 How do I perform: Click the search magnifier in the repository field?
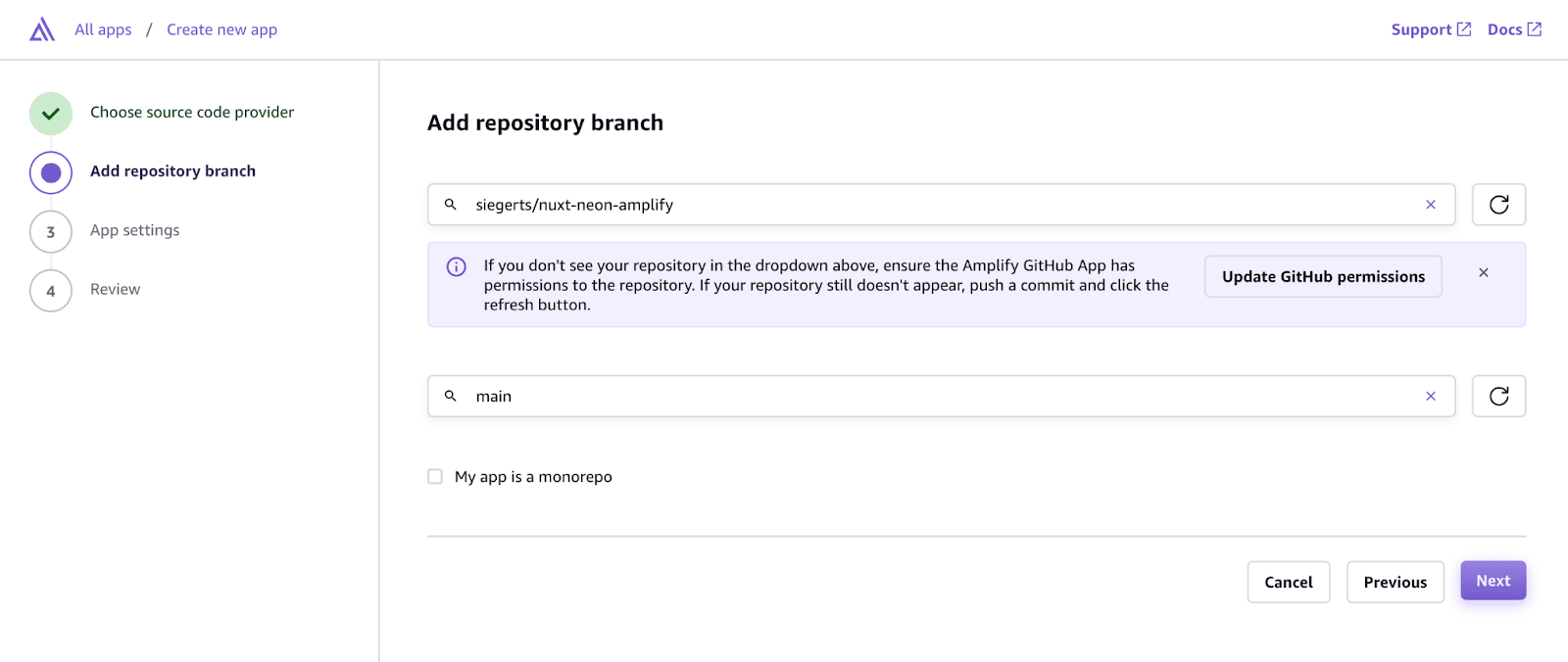[450, 204]
